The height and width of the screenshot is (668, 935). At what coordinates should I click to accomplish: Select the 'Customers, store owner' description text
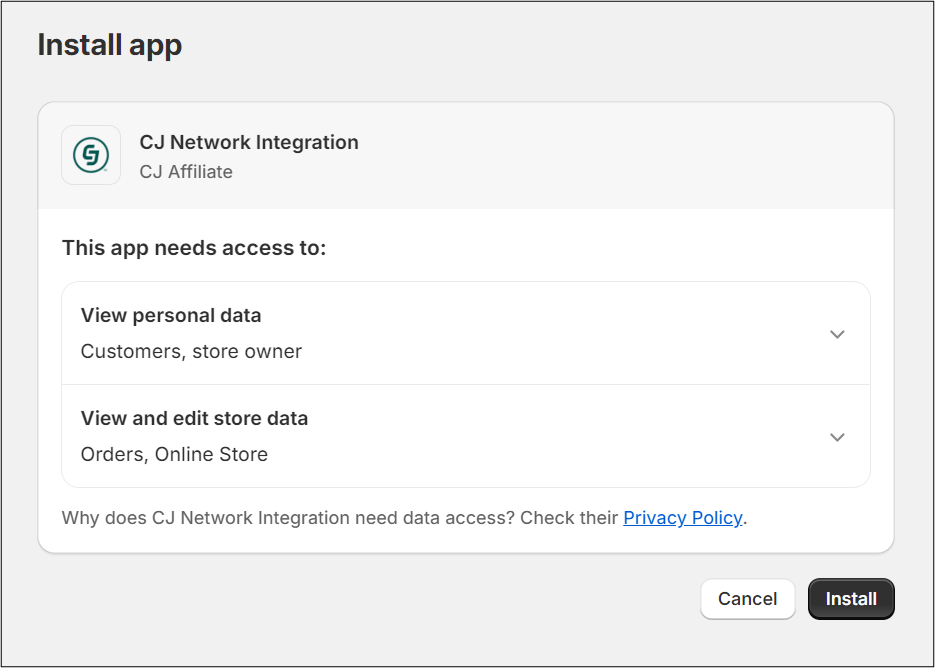click(x=191, y=351)
